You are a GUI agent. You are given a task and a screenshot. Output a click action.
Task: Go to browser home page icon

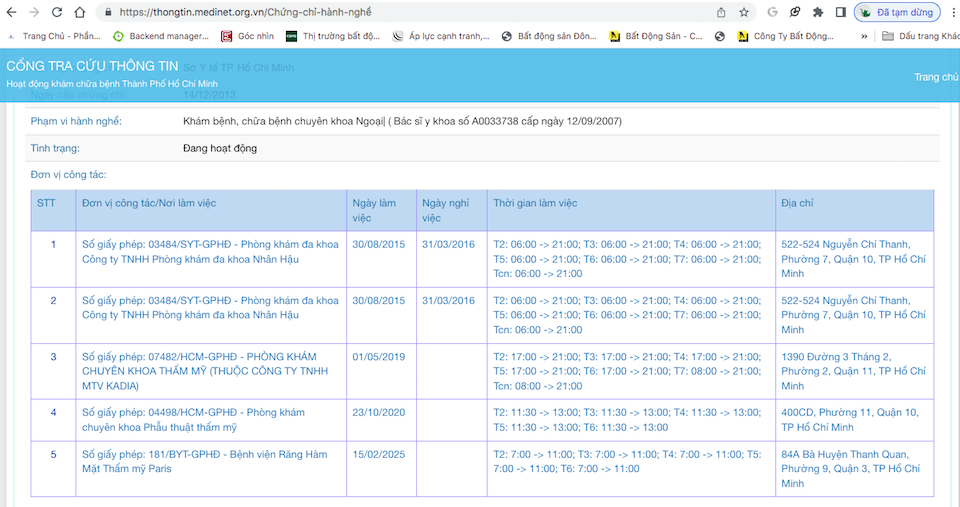coord(80,12)
